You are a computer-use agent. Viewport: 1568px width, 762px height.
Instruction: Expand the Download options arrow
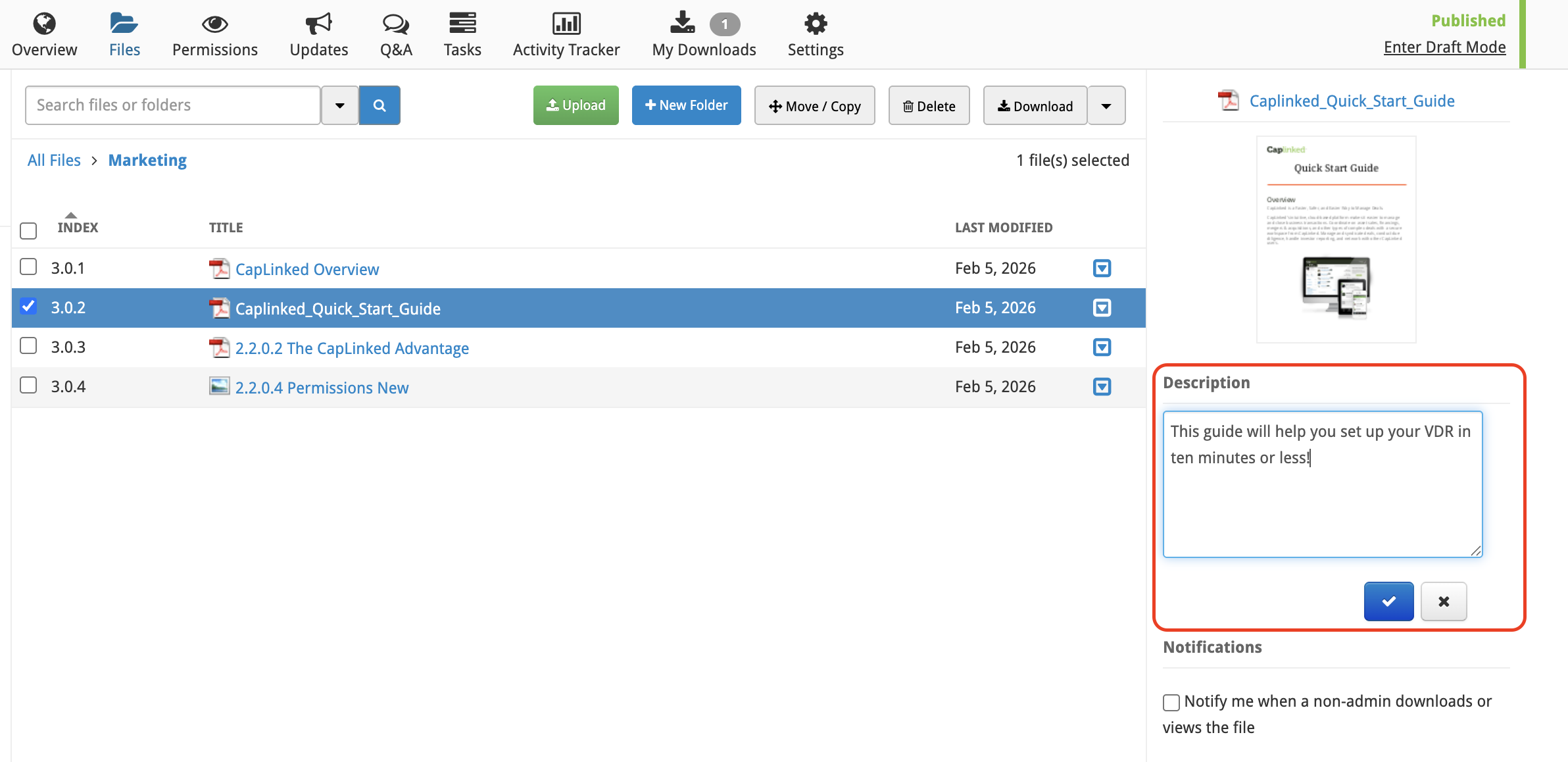pos(1106,105)
